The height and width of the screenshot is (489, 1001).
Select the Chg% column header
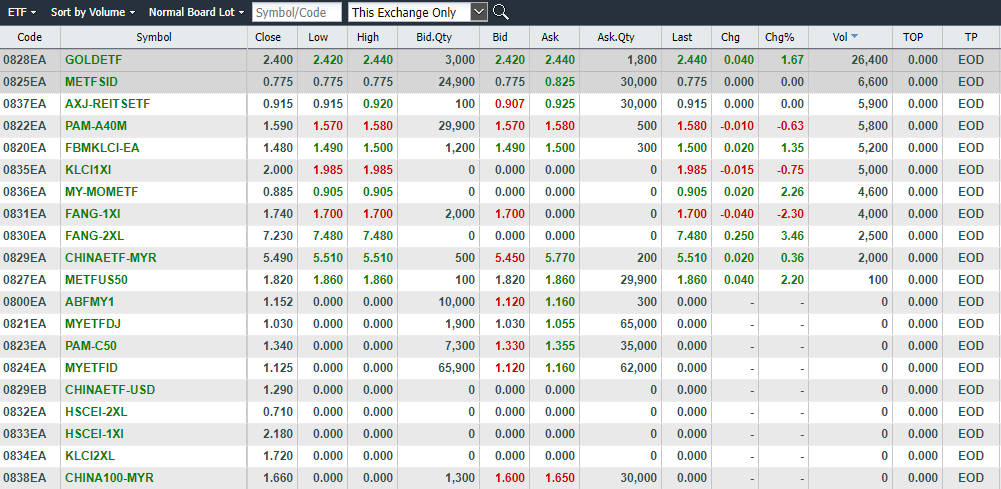778,37
